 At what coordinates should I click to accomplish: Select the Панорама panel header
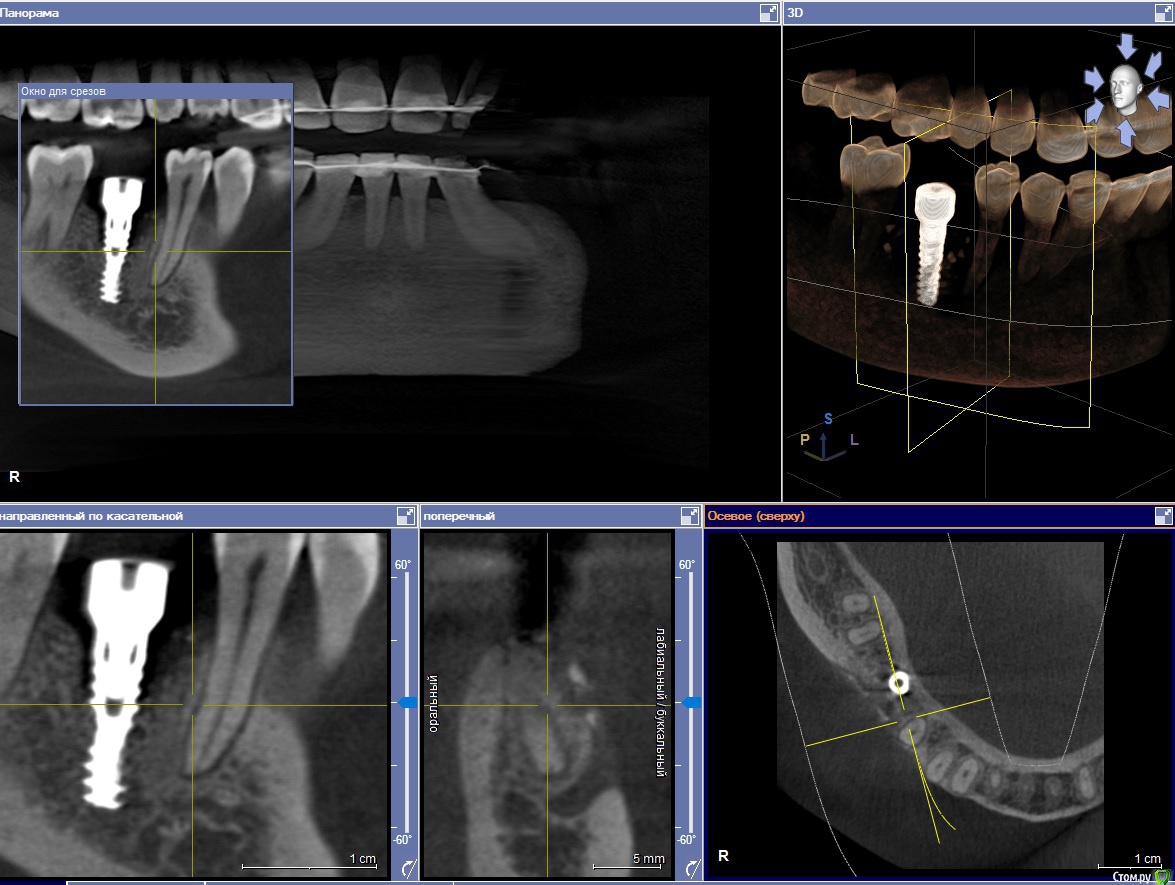tap(30, 13)
